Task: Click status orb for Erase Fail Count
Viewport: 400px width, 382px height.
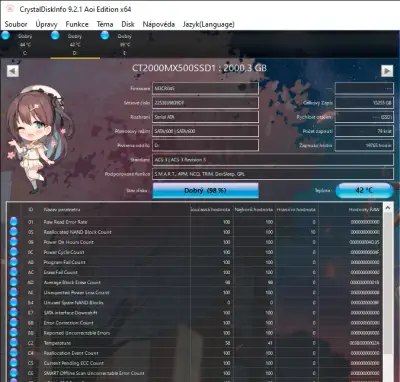Action: point(14,272)
